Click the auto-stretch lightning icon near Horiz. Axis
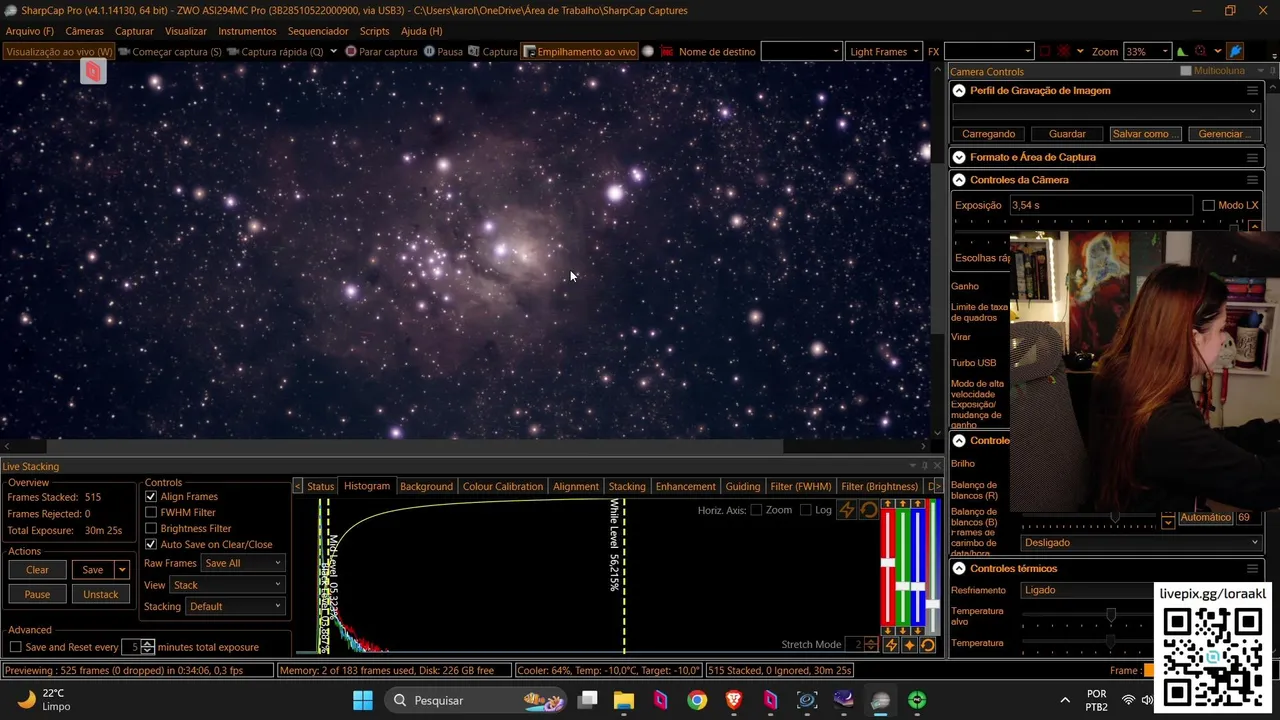This screenshot has height=720, width=1280. coord(847,510)
